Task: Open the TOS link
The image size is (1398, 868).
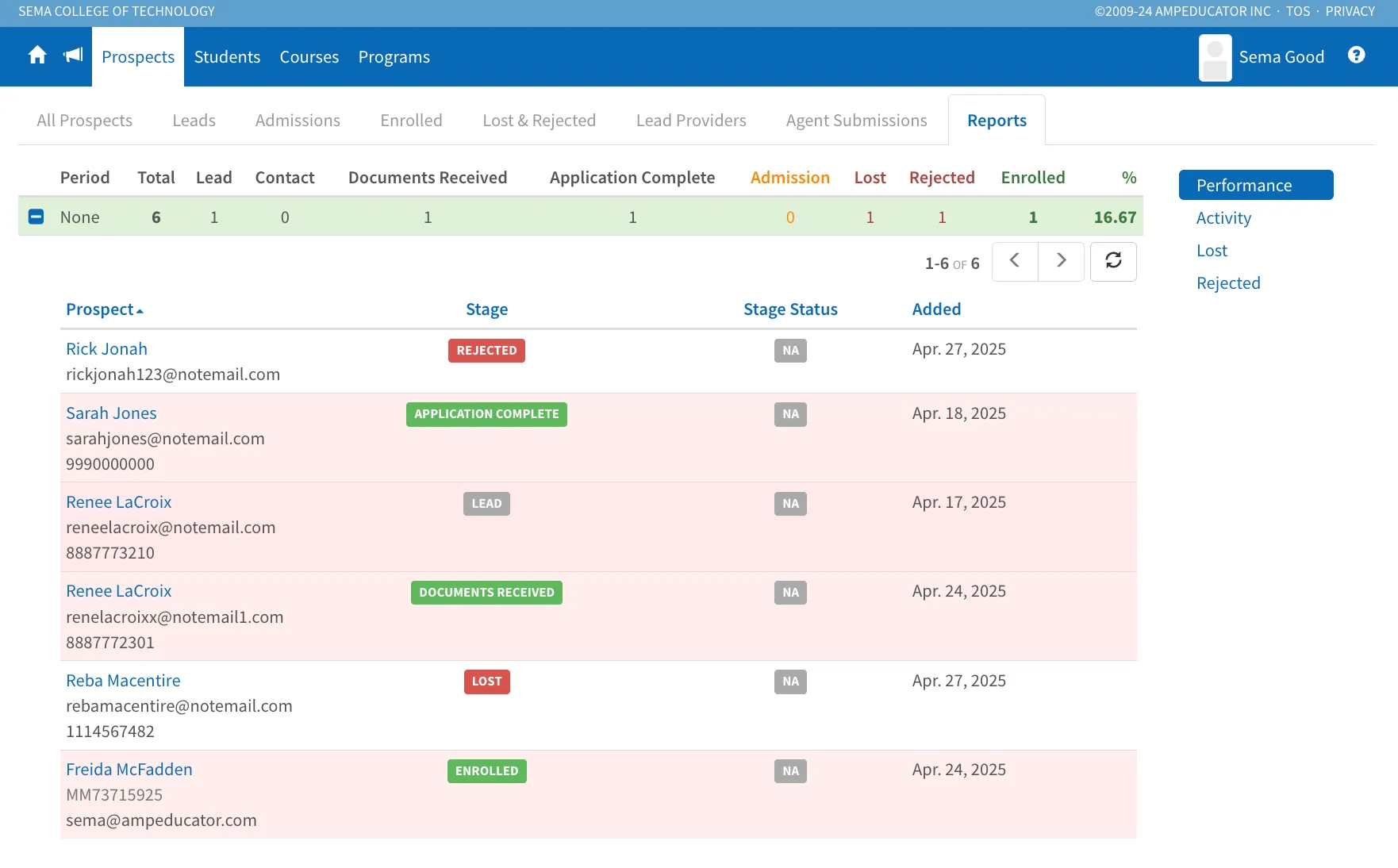Action: (x=1298, y=11)
